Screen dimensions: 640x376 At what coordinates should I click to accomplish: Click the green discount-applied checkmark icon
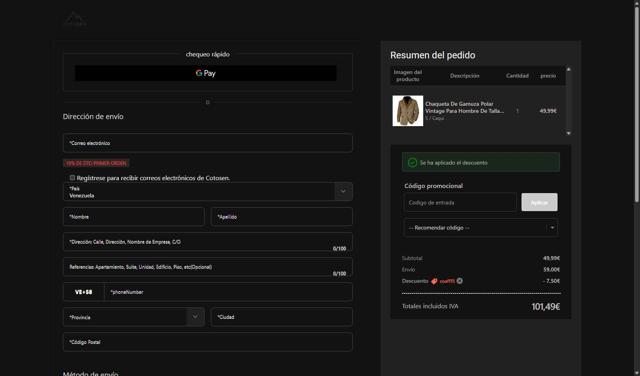click(x=412, y=162)
